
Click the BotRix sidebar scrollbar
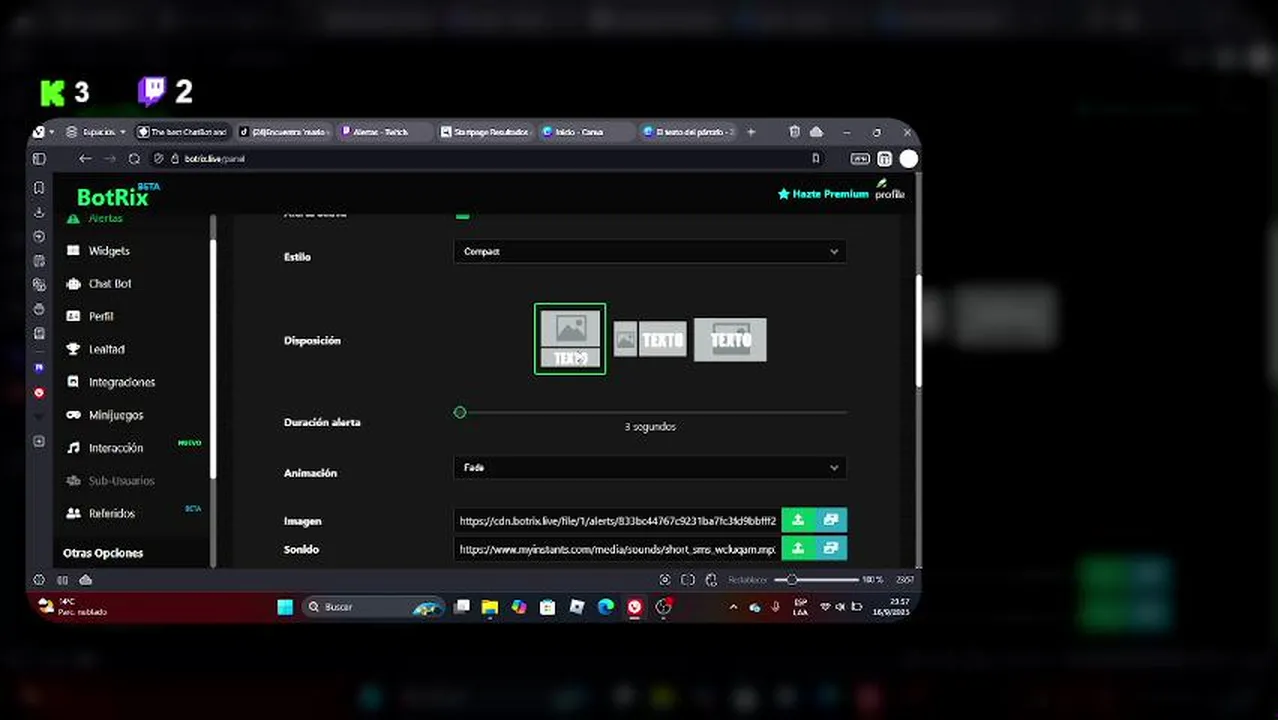pos(212,358)
